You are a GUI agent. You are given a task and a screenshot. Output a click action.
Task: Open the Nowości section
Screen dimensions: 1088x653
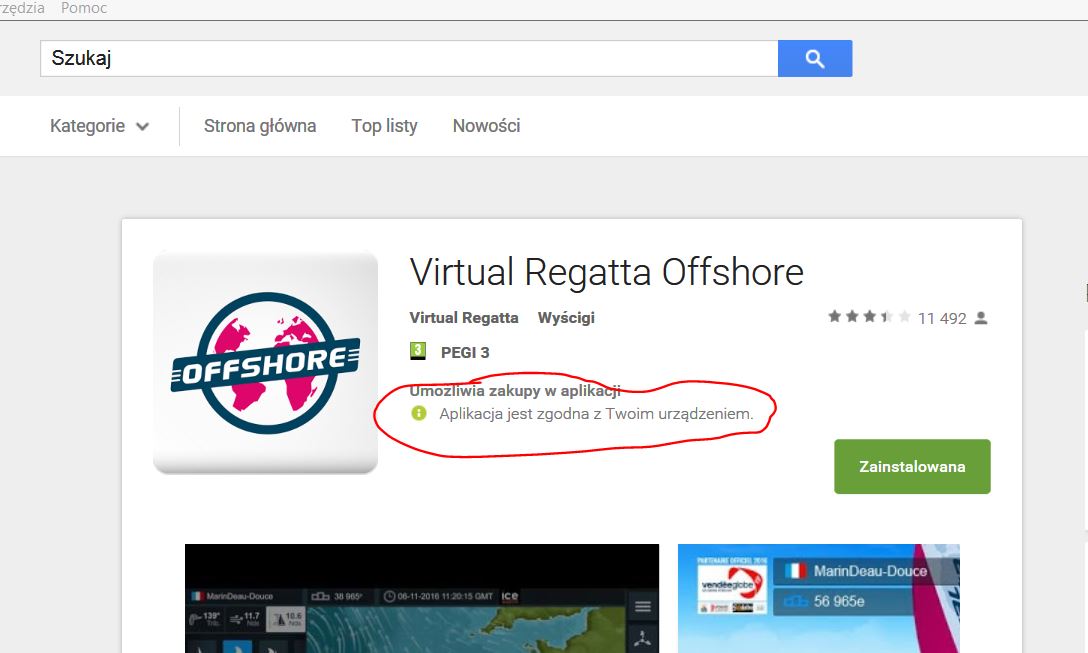[486, 126]
